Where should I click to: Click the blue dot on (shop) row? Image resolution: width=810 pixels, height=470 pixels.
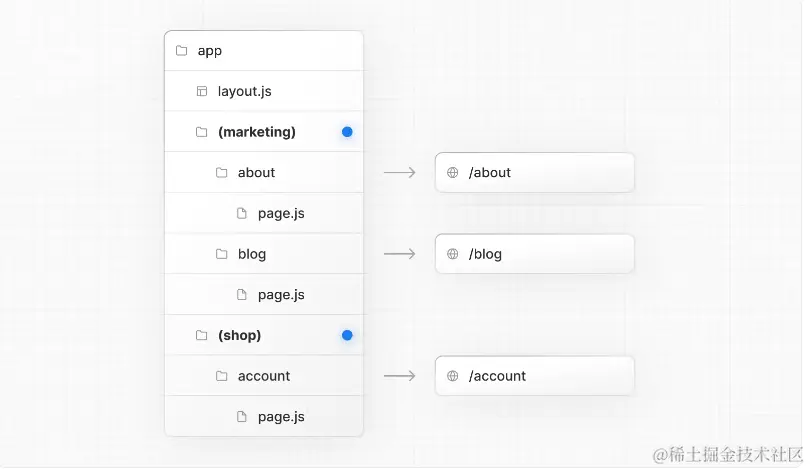click(347, 336)
